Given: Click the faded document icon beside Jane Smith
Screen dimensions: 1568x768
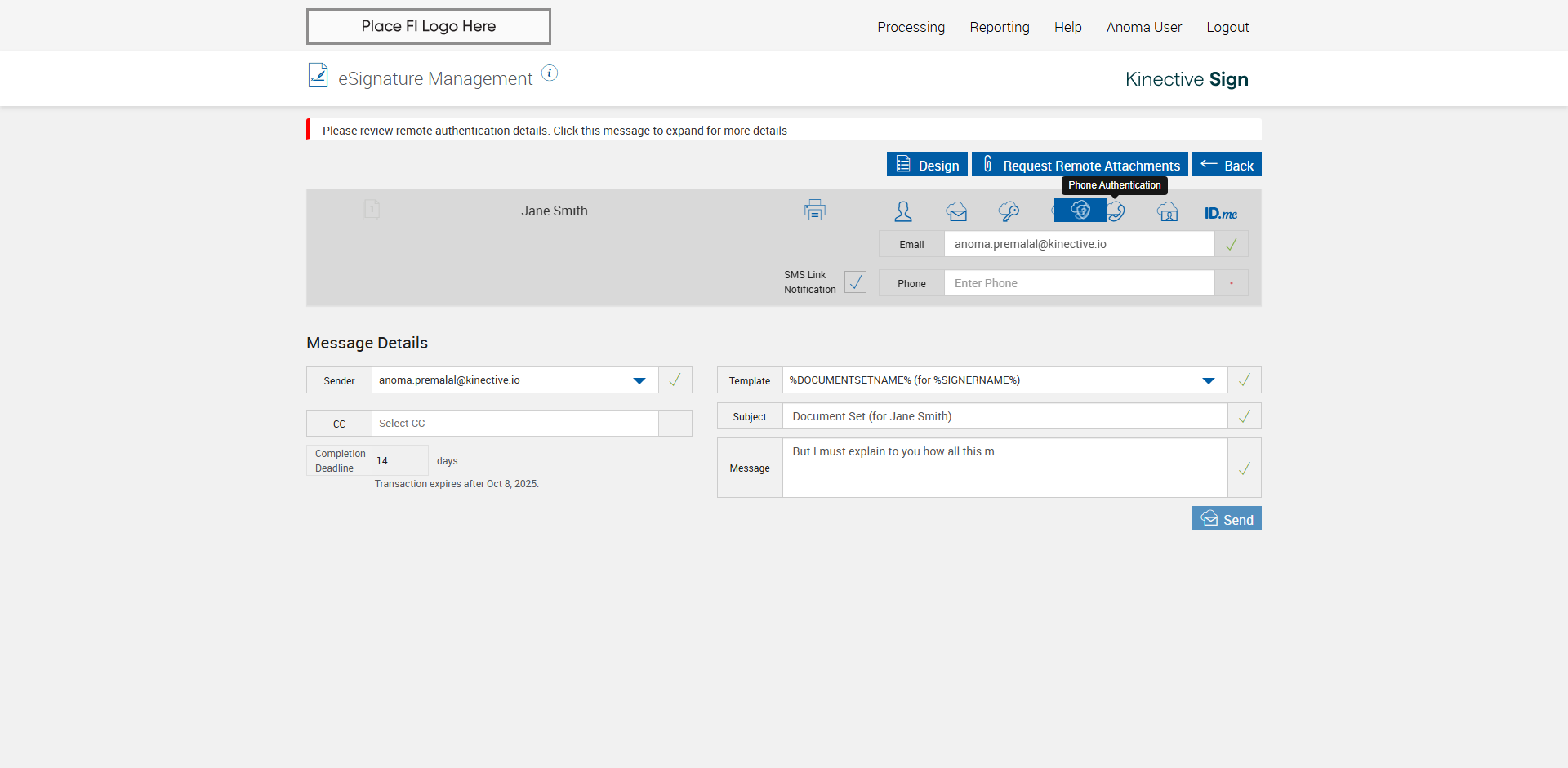Looking at the screenshot, I should coord(371,210).
